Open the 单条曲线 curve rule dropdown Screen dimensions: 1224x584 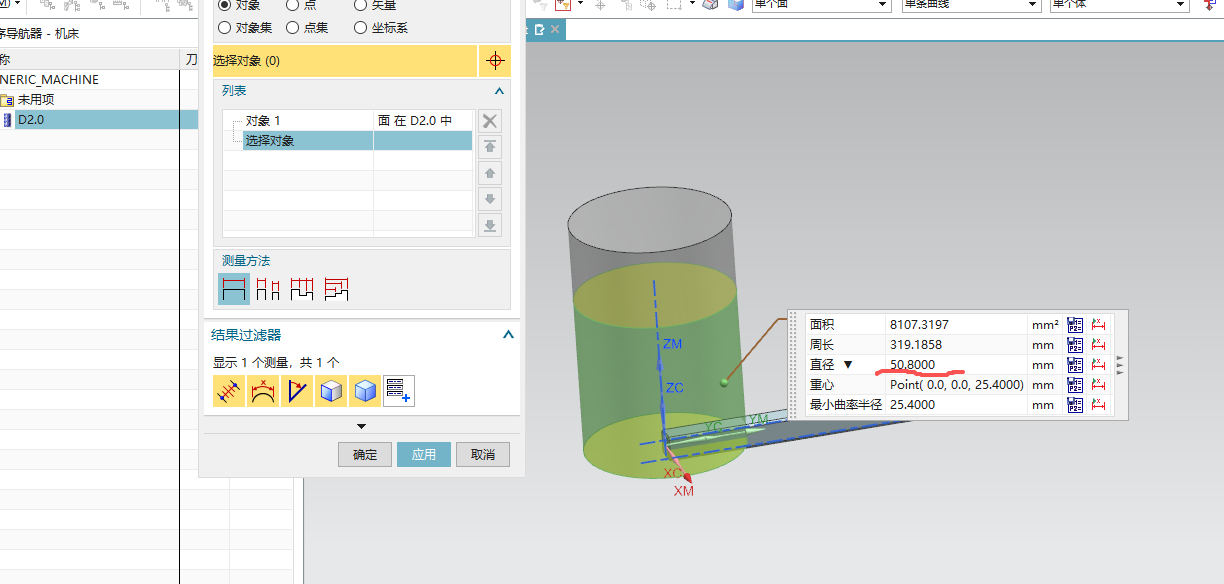coord(1032,5)
